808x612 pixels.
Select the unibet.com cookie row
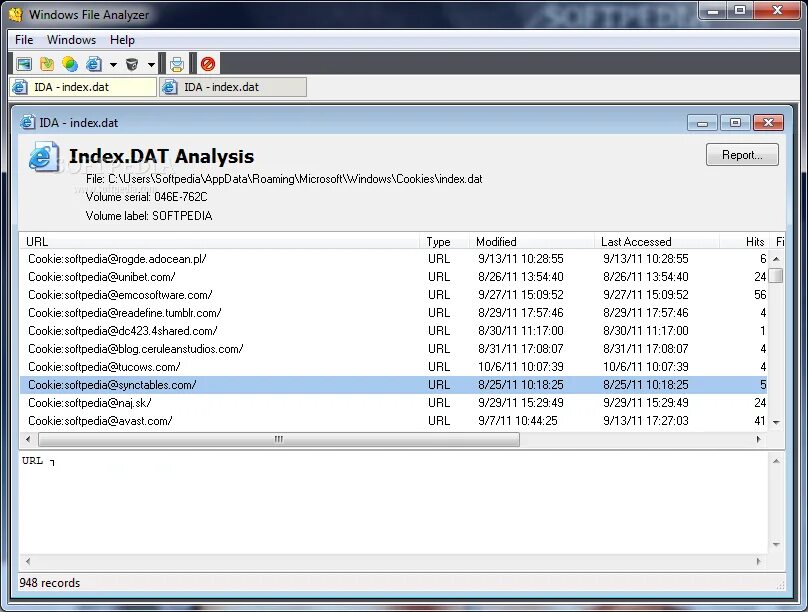394,277
